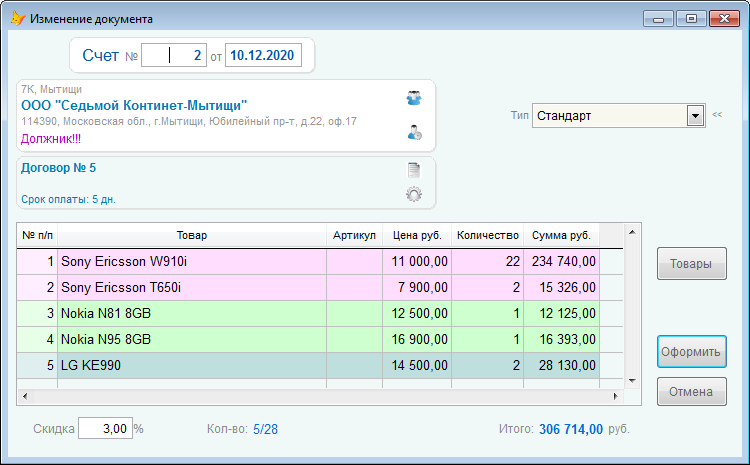Click the horizontal scrollbar right arrow
750x465 pixels.
616,396
